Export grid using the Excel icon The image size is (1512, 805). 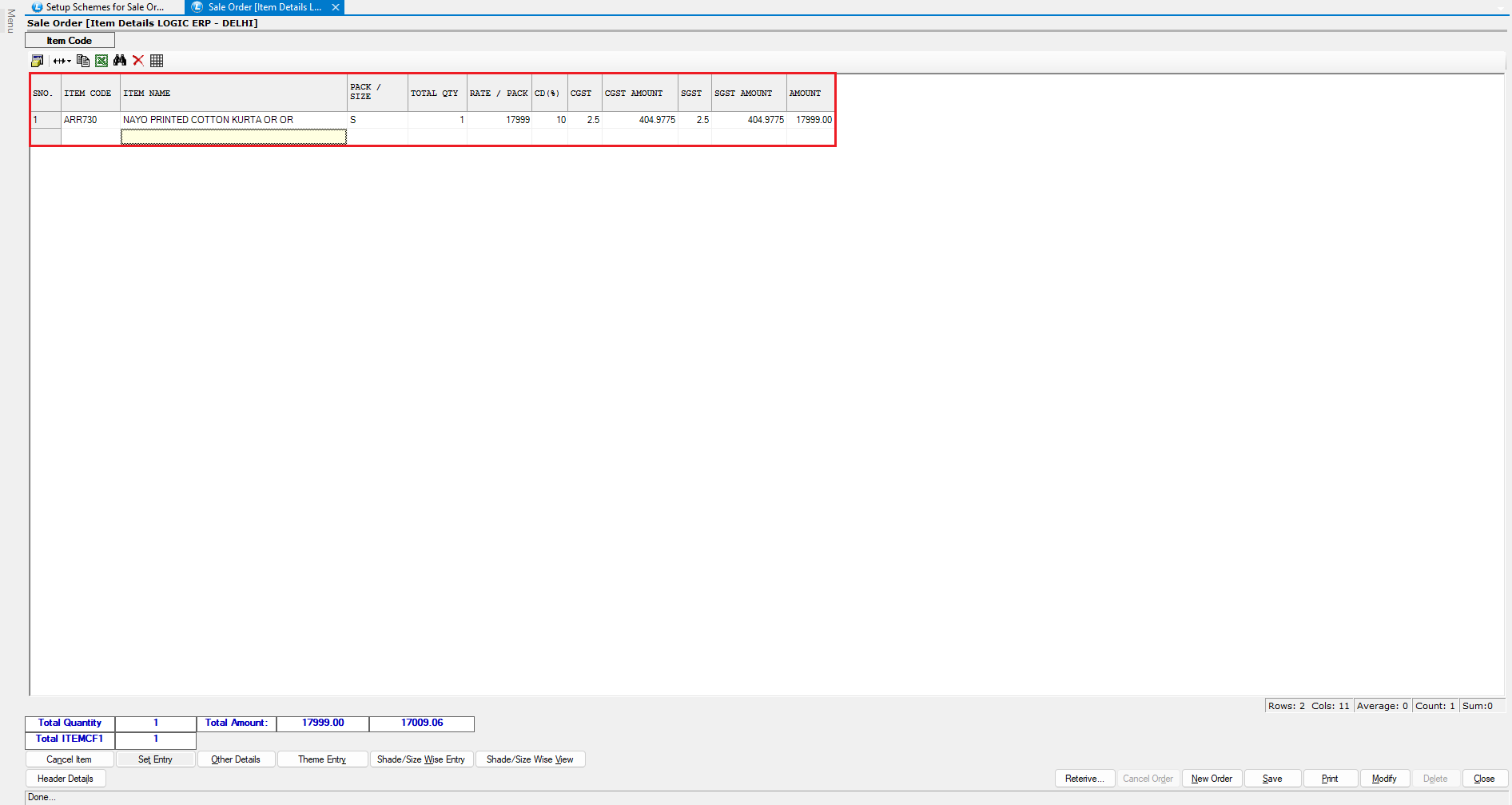coord(101,61)
